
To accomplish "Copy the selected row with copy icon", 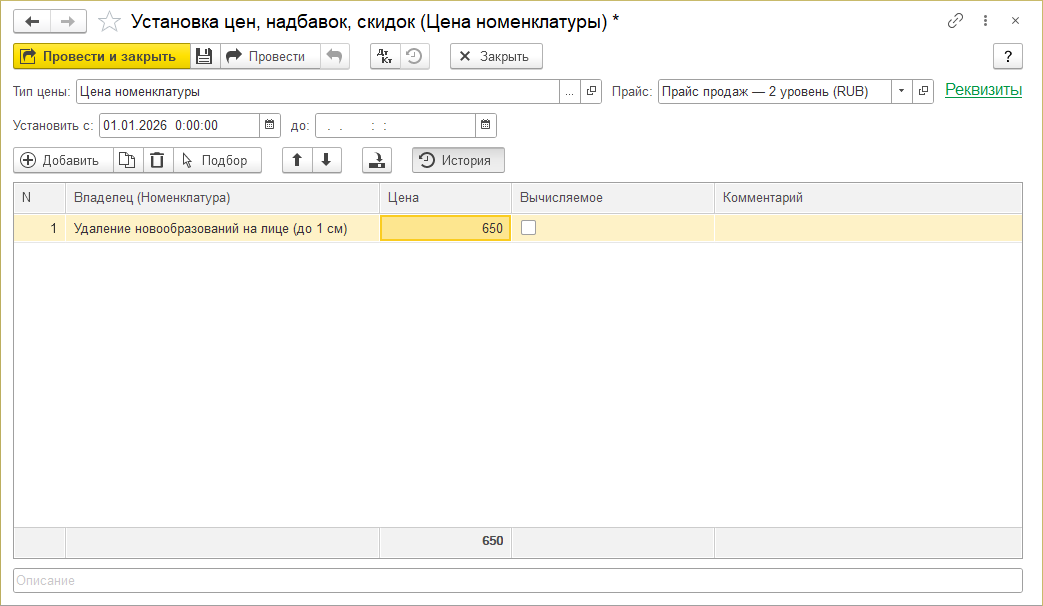I will click(127, 160).
